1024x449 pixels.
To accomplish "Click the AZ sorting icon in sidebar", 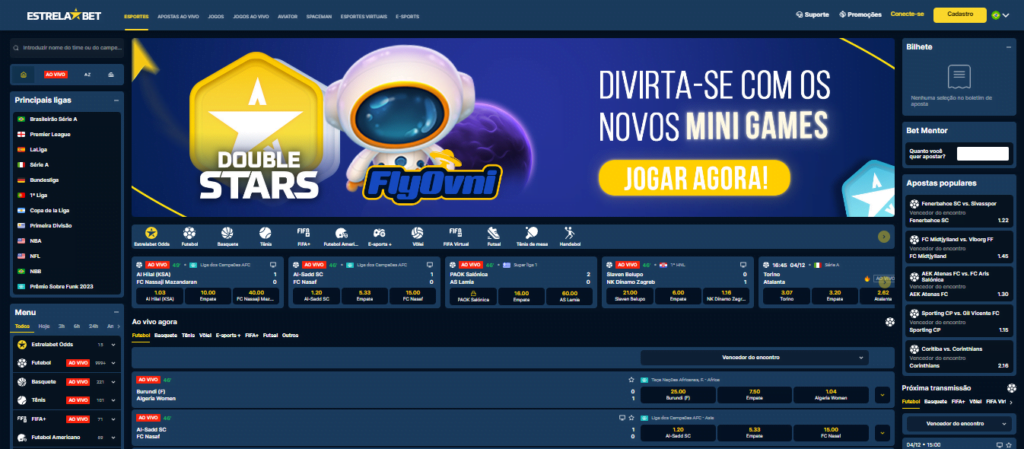I will pyautogui.click(x=88, y=74).
